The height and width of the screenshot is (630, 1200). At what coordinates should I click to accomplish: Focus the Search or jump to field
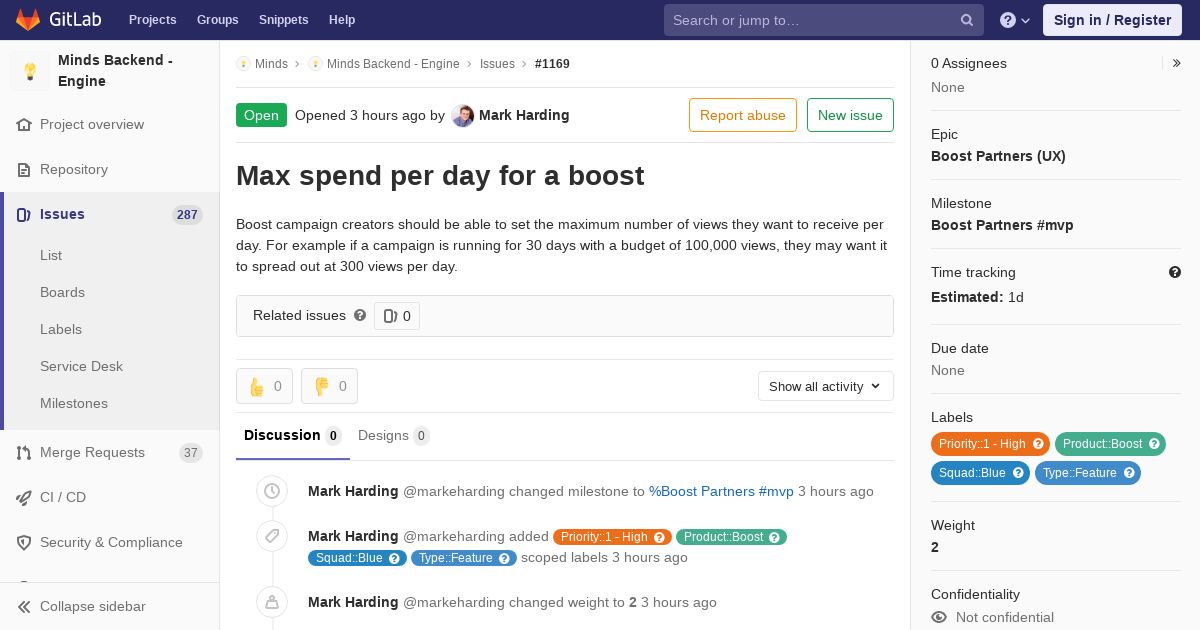[810, 20]
